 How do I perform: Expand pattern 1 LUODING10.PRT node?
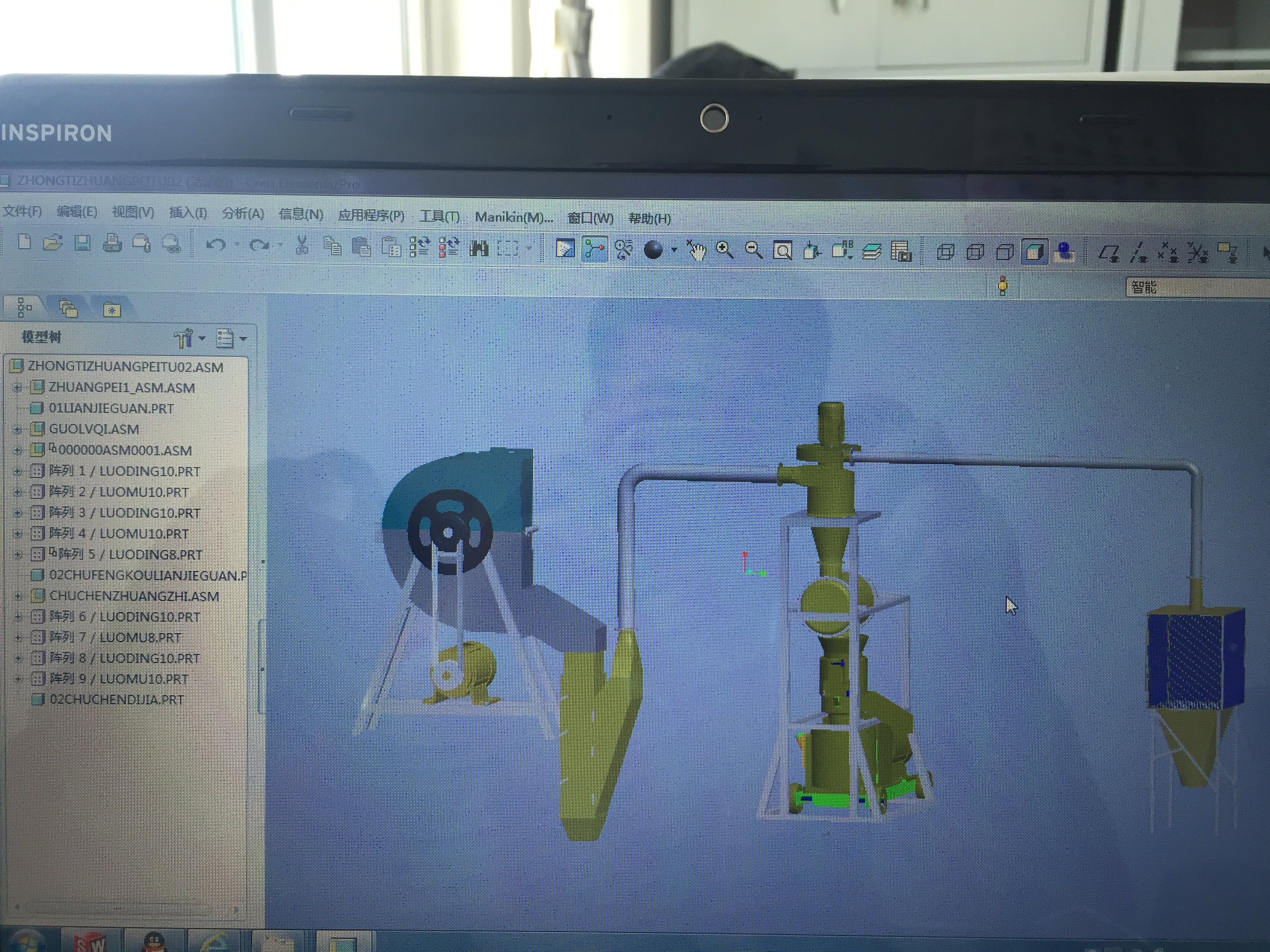tap(17, 471)
